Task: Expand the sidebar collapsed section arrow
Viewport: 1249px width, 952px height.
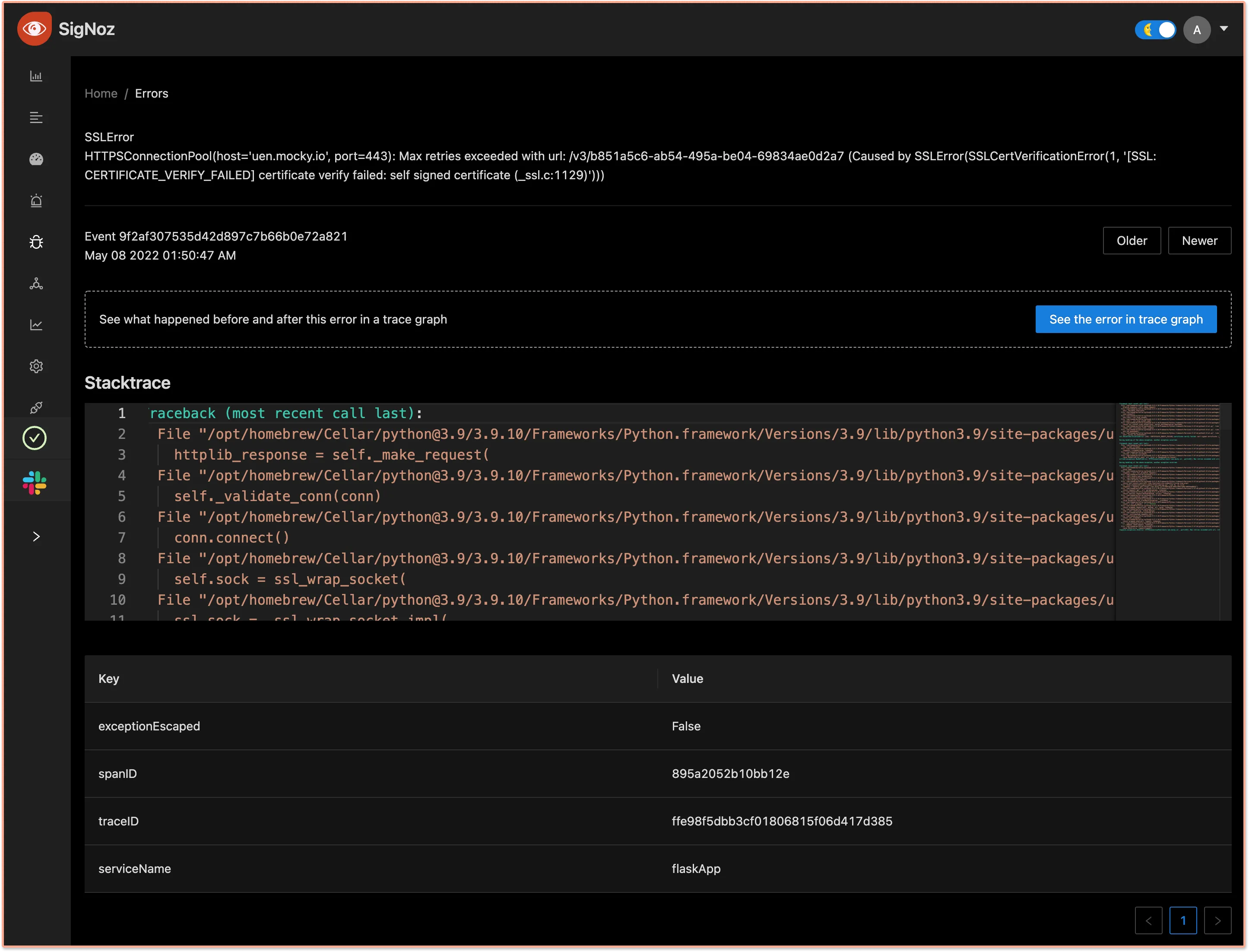Action: tap(36, 536)
